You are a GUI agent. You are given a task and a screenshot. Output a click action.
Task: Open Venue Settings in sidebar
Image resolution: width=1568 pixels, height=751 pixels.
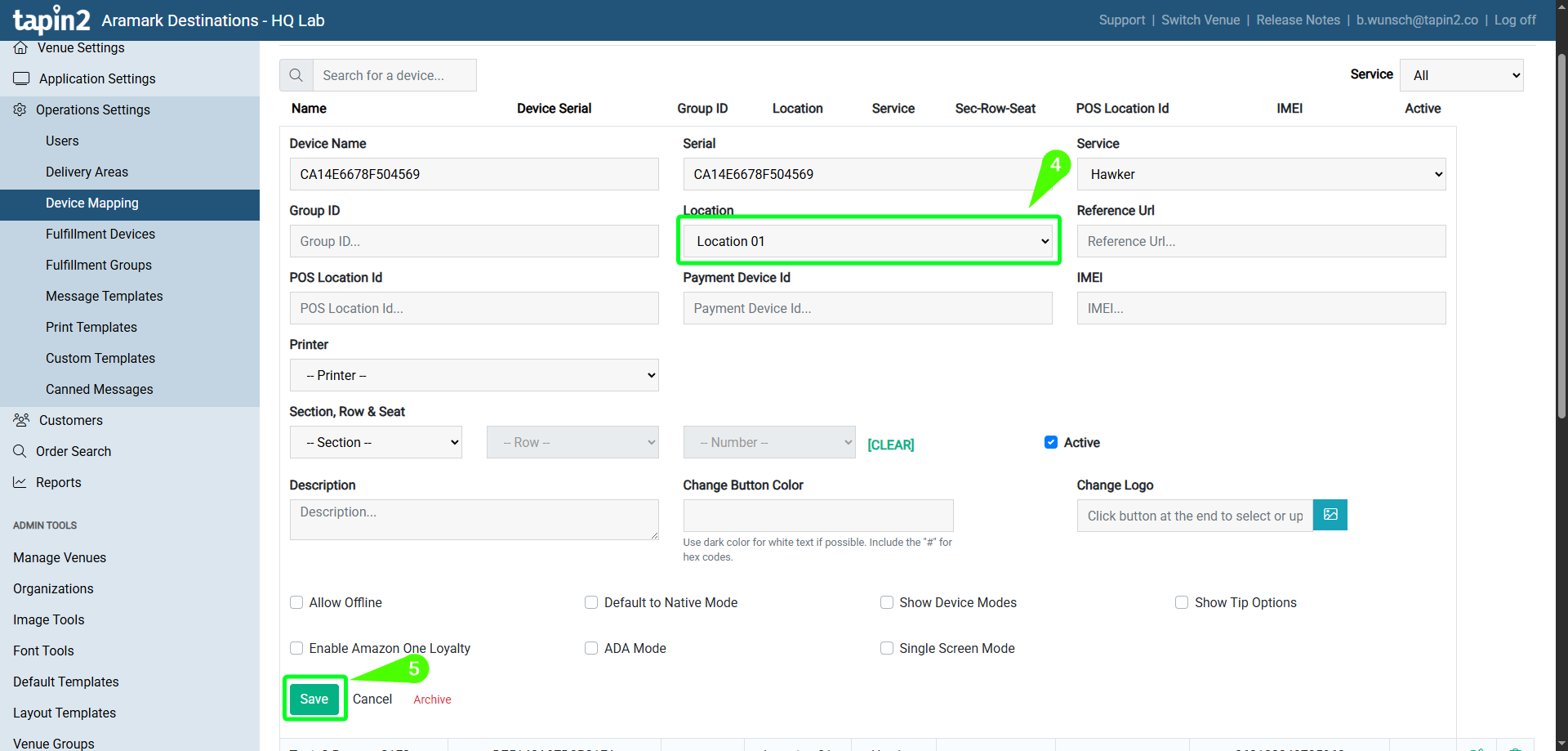coord(81,47)
